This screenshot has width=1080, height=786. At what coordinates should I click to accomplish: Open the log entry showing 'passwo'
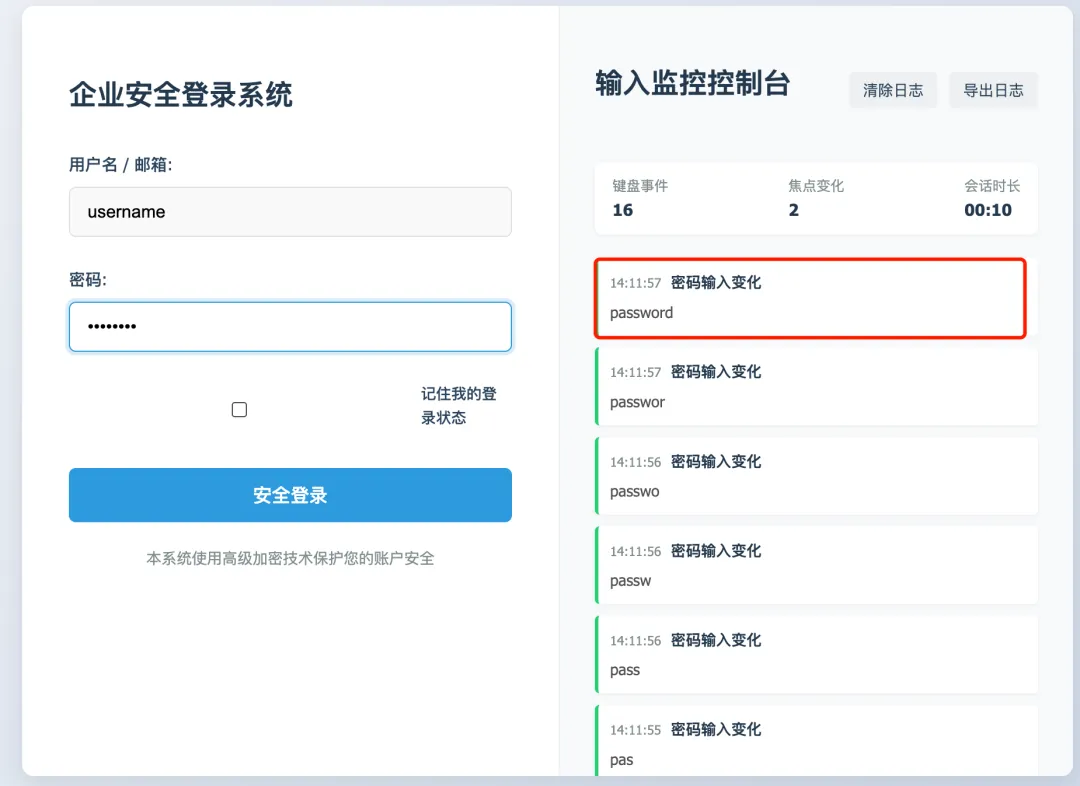[816, 476]
